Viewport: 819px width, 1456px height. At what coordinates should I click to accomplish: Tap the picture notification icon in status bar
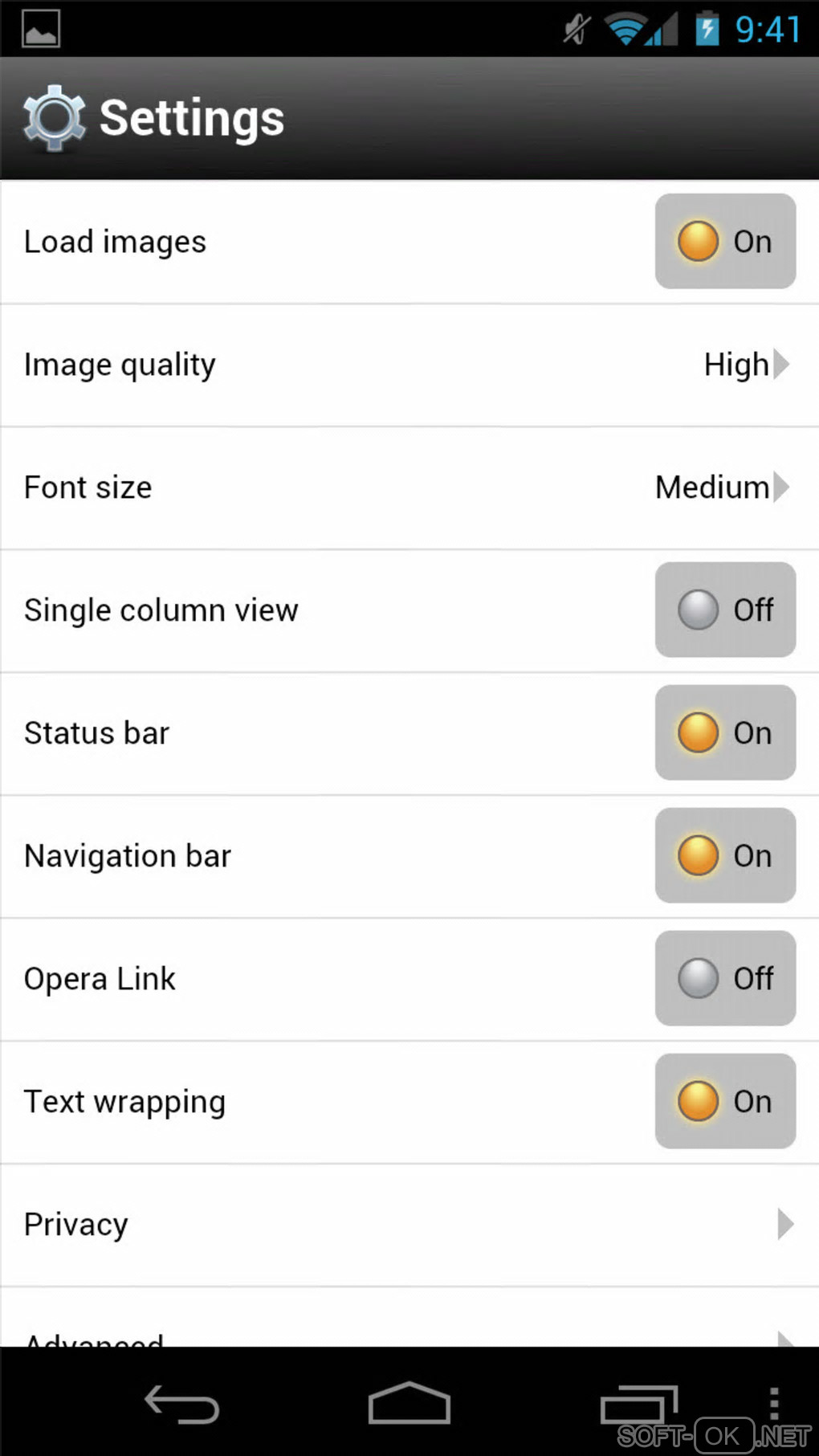coord(41,30)
